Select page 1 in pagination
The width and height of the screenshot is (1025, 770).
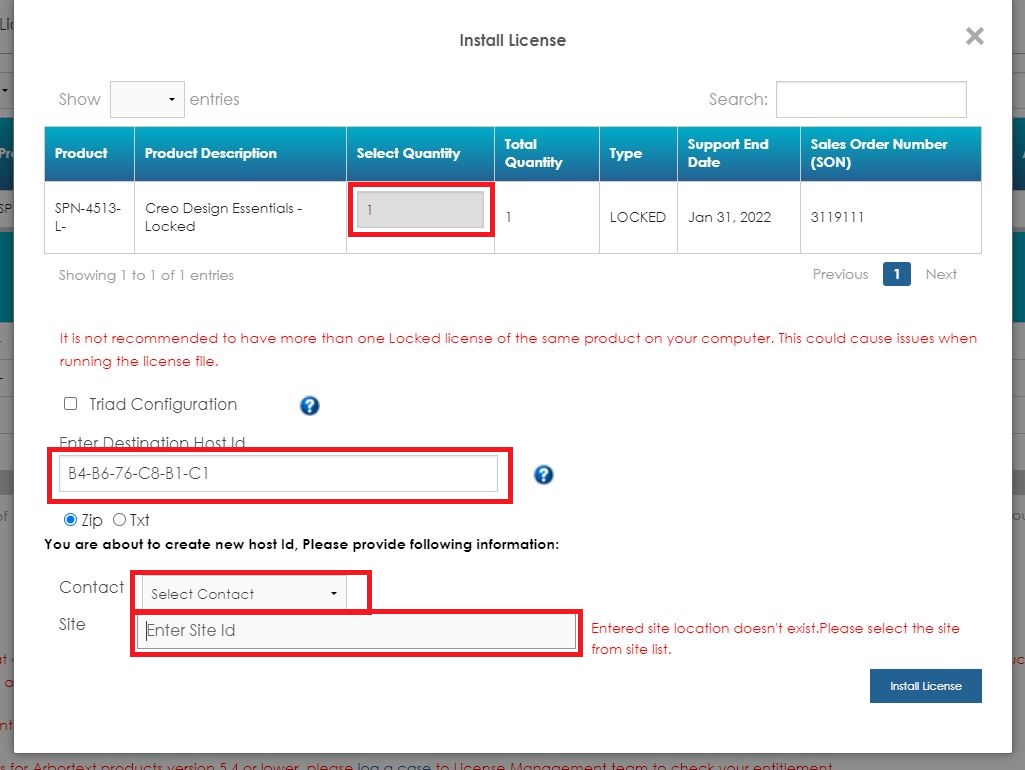pyautogui.click(x=896, y=274)
